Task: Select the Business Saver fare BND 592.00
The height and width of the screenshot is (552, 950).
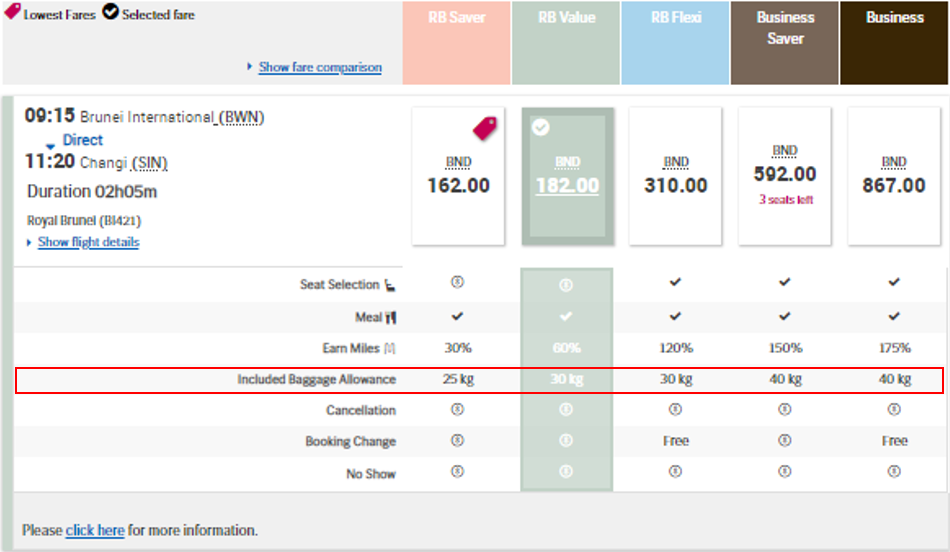Action: pos(785,176)
